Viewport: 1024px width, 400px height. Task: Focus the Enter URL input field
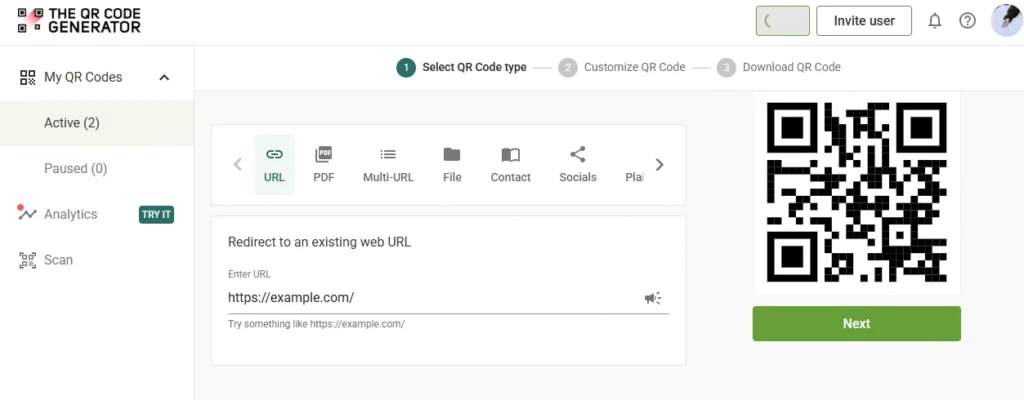[x=432, y=298]
